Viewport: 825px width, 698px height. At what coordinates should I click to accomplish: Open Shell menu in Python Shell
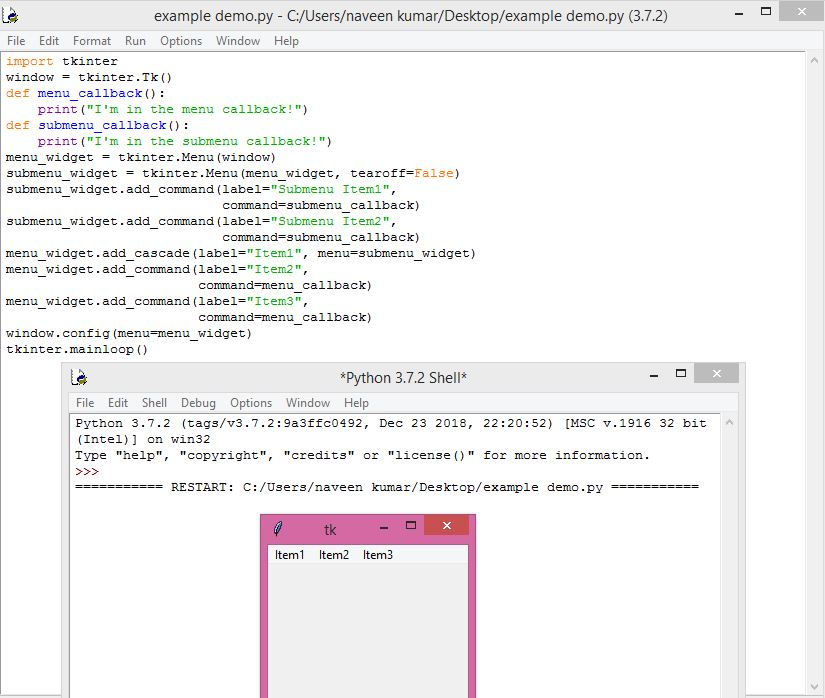[x=154, y=403]
